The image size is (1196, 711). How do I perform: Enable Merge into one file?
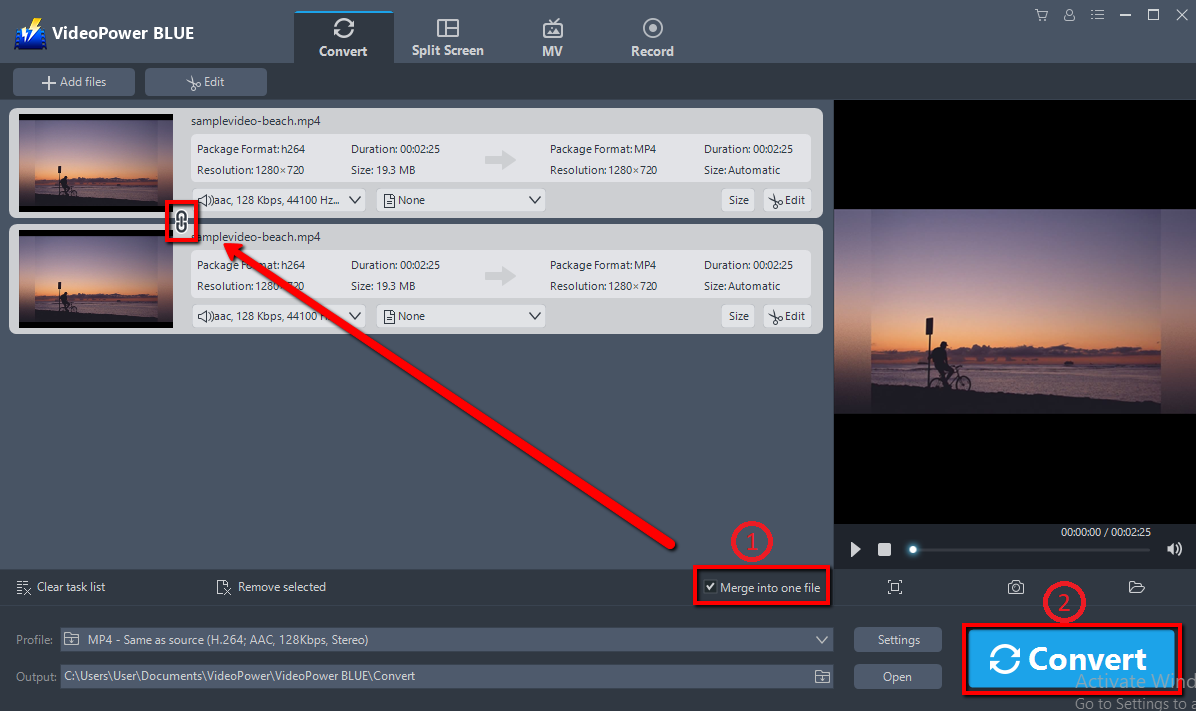pos(710,587)
